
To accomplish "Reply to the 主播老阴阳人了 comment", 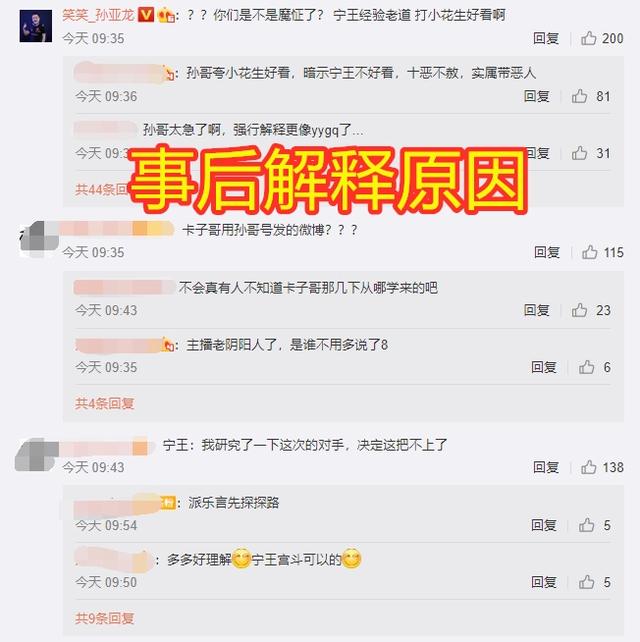I will click(544, 367).
